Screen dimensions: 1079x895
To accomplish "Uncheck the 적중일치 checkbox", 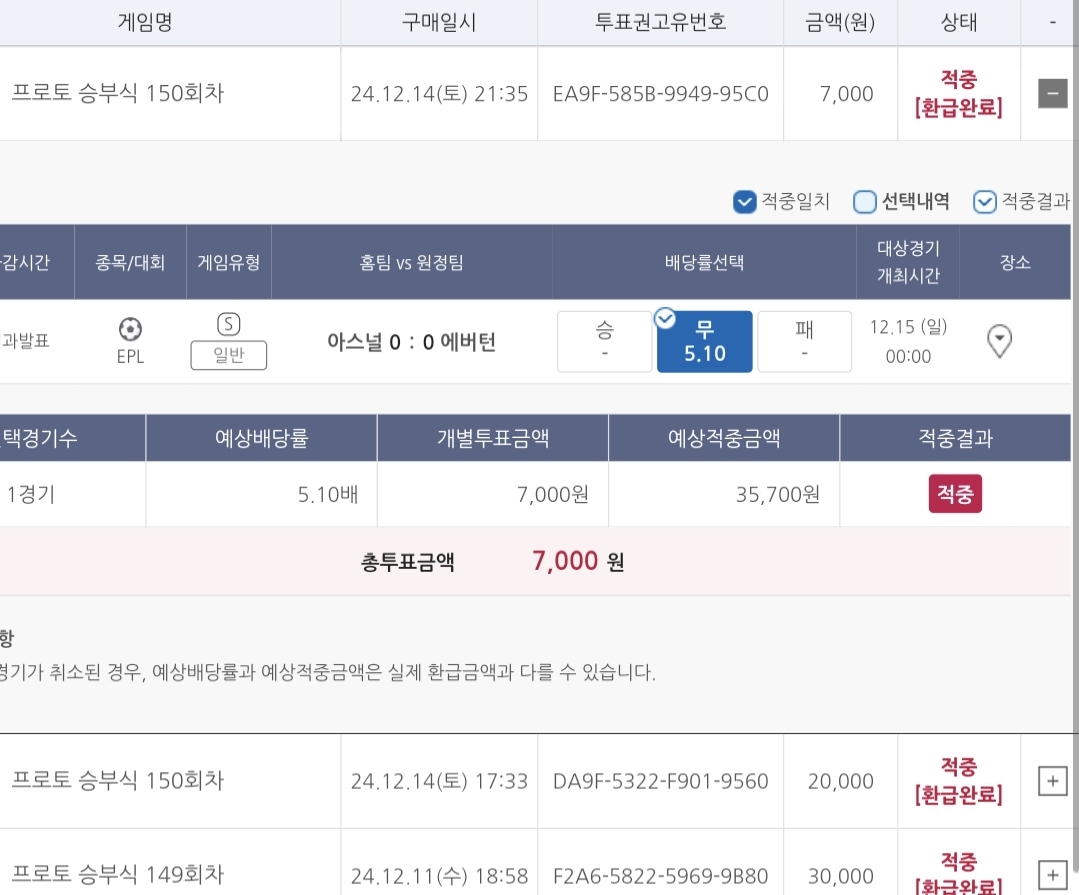I will click(744, 202).
